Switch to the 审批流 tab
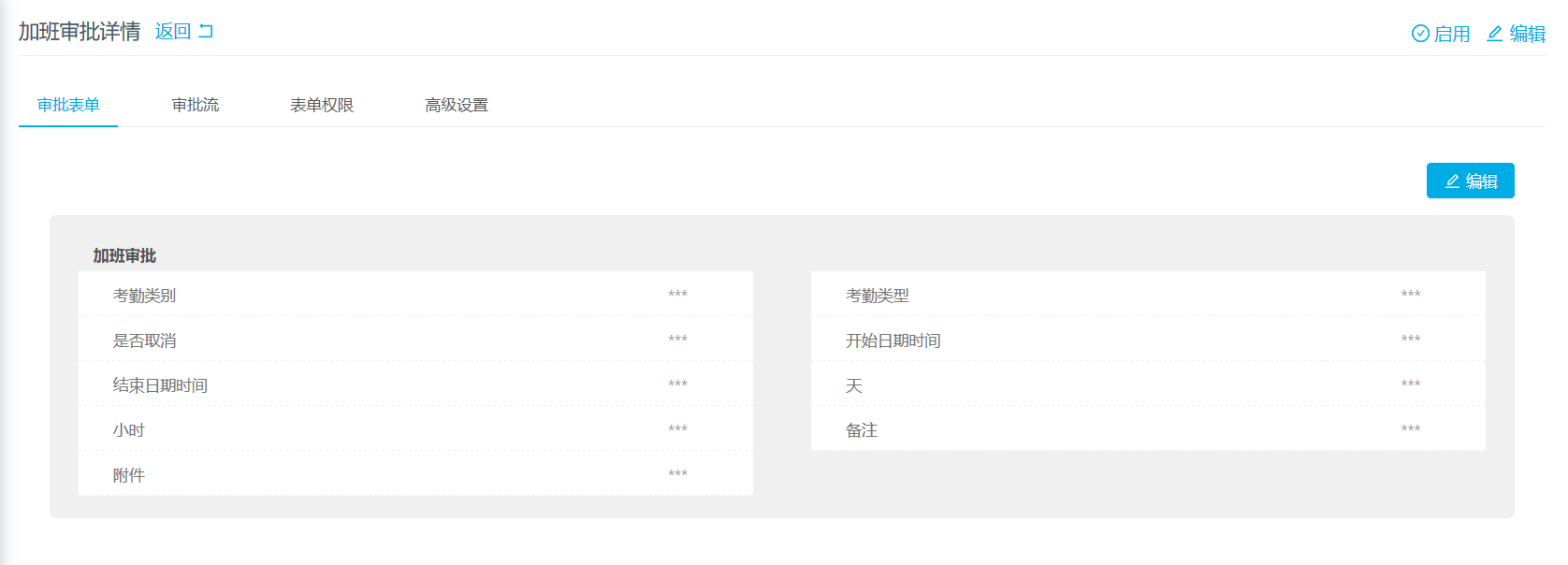The height and width of the screenshot is (565, 1568). [x=196, y=105]
